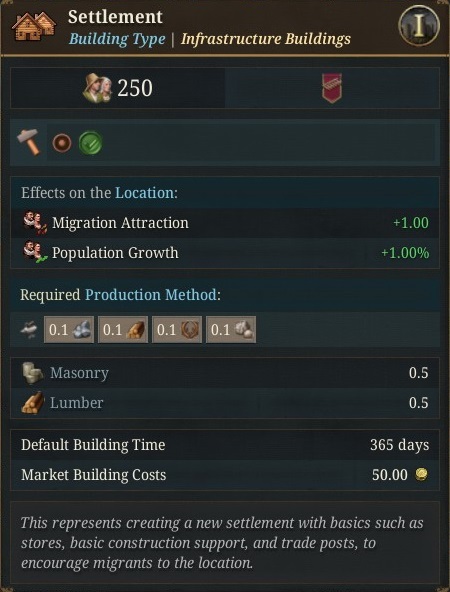The height and width of the screenshot is (592, 450).
Task: Click the Location link in effects header
Action: coord(144,193)
